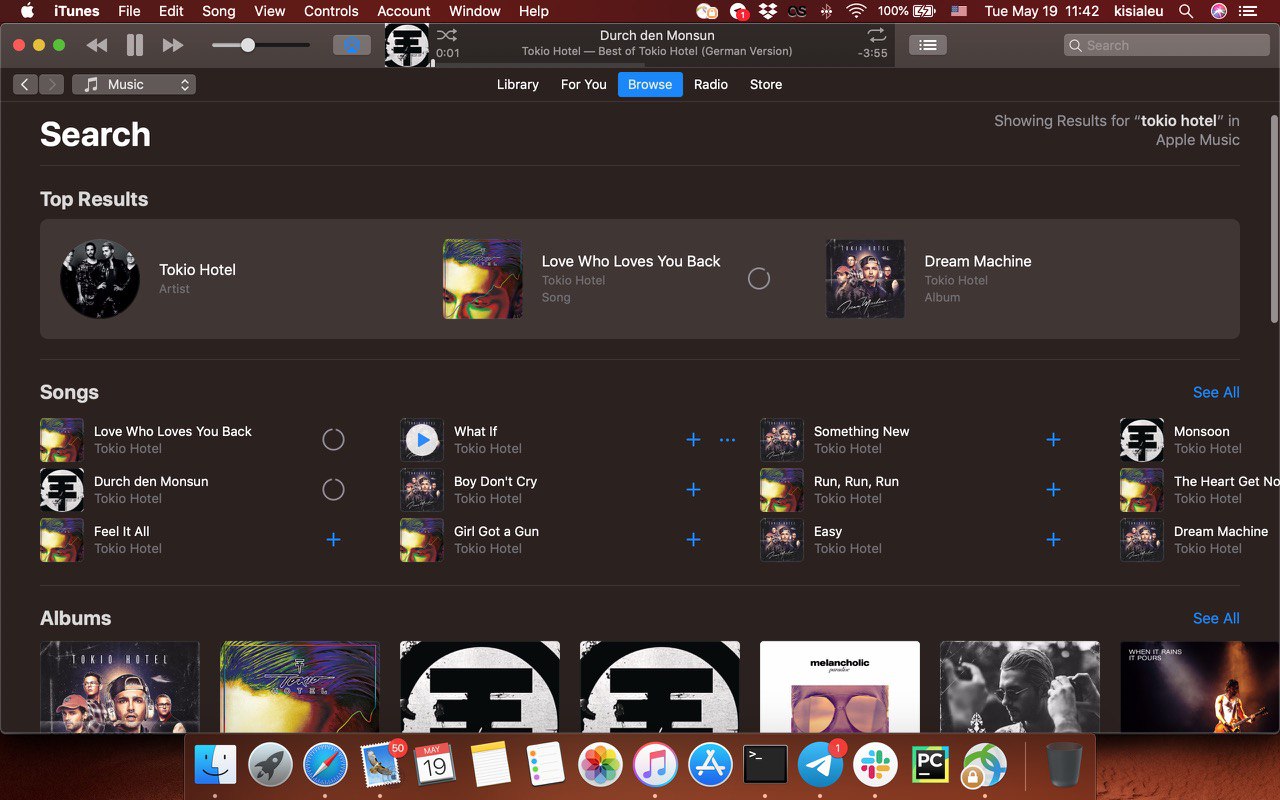The height and width of the screenshot is (800, 1280).
Task: Open Photos from the Dock
Action: point(600,765)
